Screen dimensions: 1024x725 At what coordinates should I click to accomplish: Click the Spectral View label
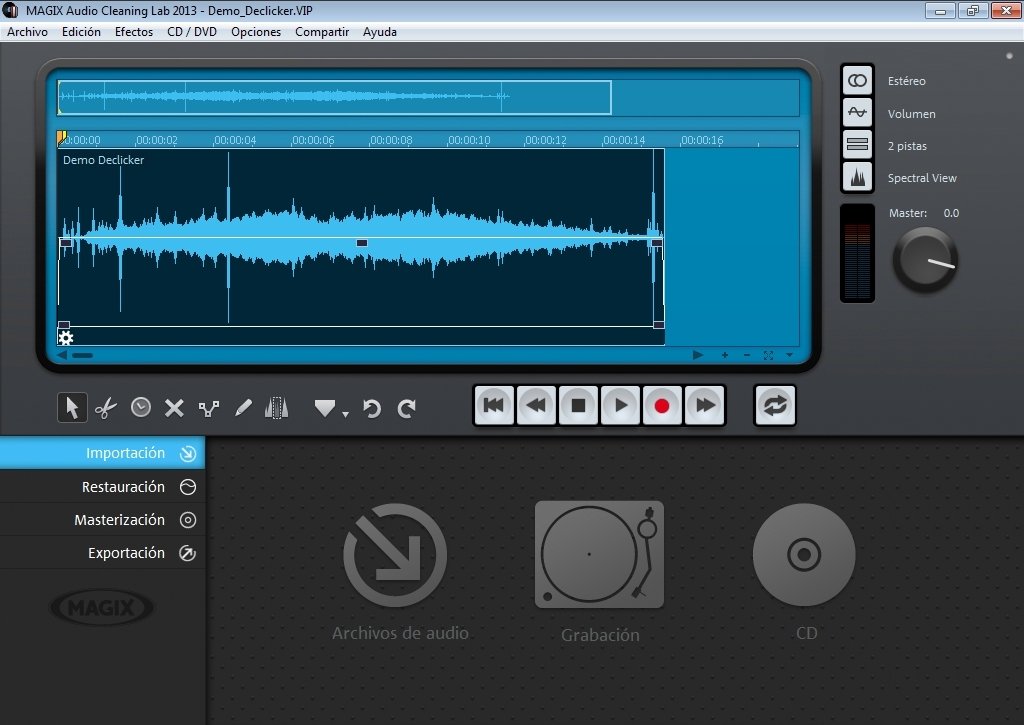pyautogui.click(x=921, y=178)
